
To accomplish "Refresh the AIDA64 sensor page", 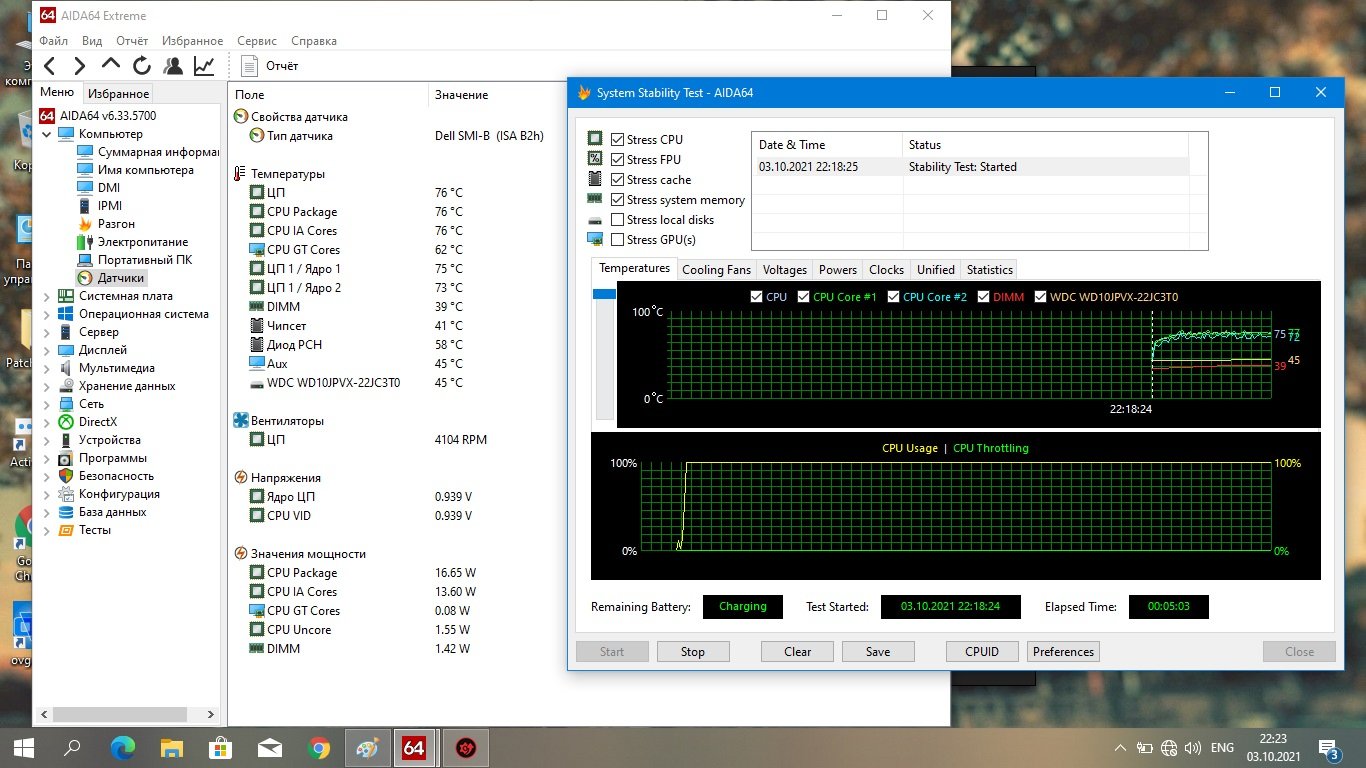I will click(x=142, y=66).
